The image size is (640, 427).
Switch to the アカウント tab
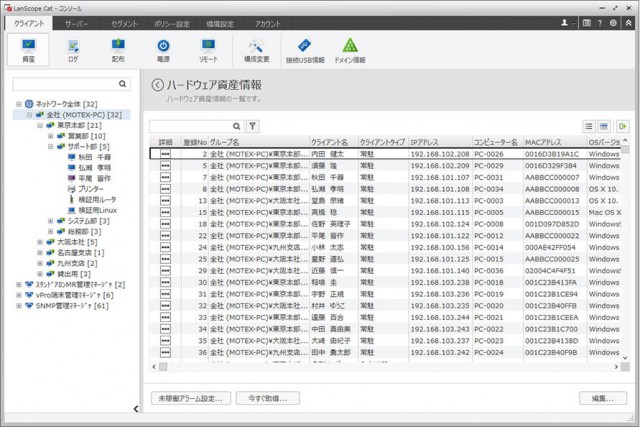click(x=268, y=24)
